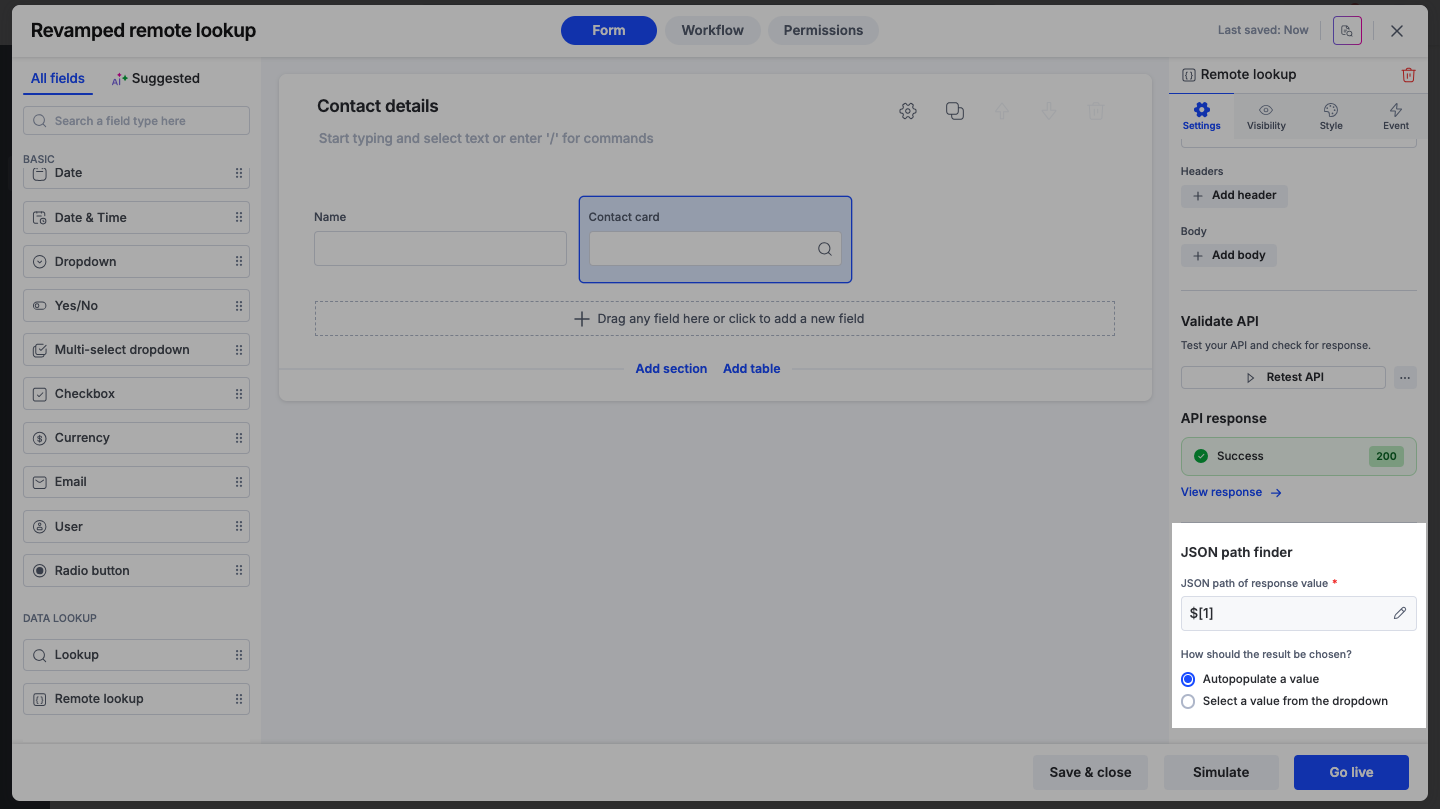Viewport: 1440px width, 809px height.
Task: Open the Permissions tab
Action: point(823,30)
